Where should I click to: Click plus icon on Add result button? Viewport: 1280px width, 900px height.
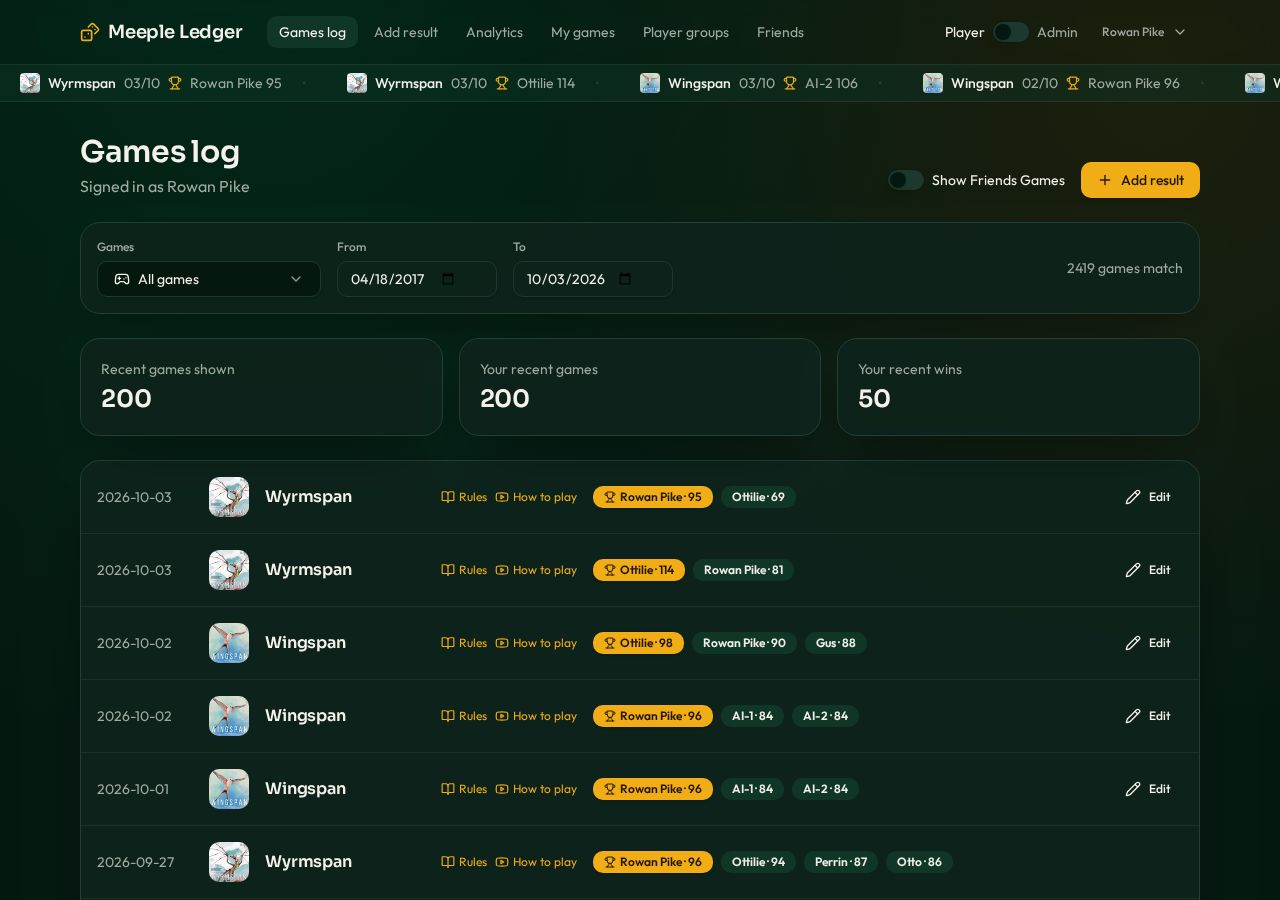(x=1105, y=180)
